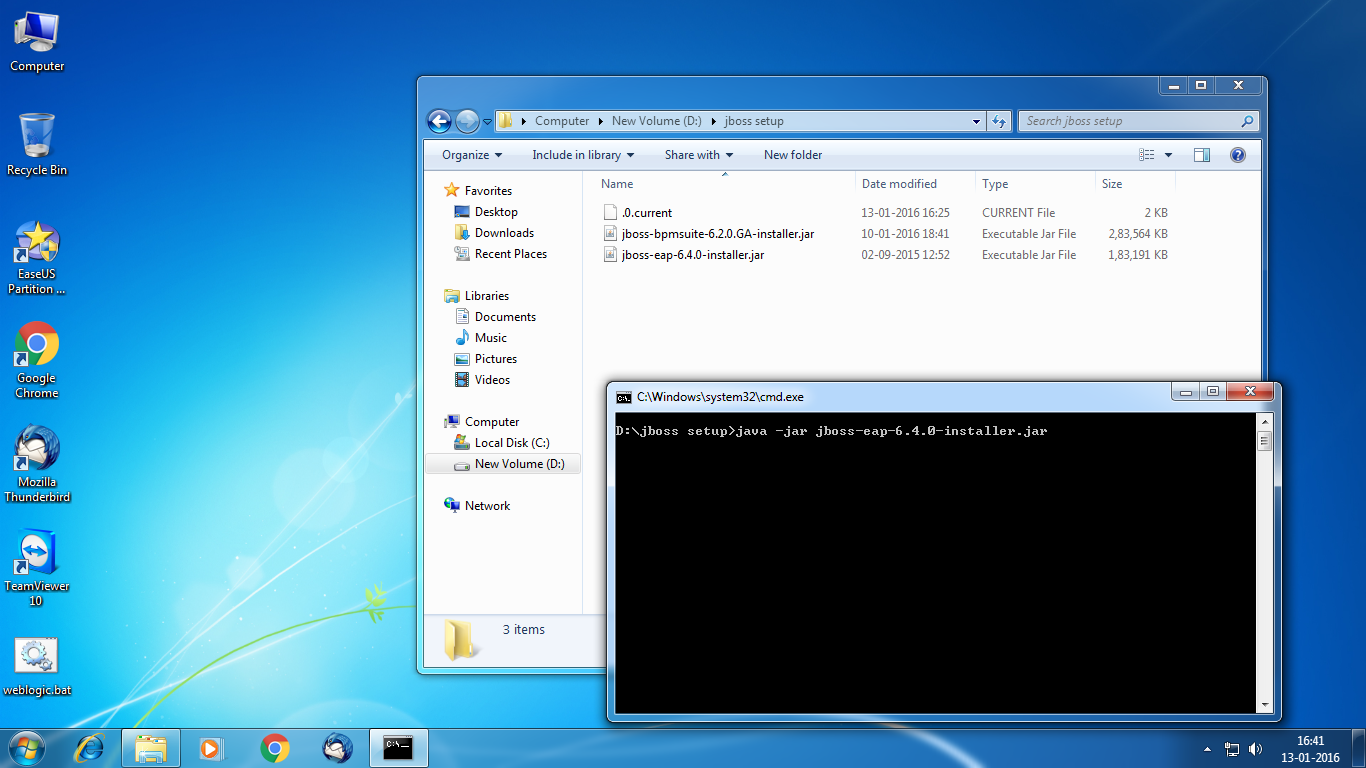The height and width of the screenshot is (768, 1366).
Task: Open view options dropdown arrow
Action: coord(1168,155)
